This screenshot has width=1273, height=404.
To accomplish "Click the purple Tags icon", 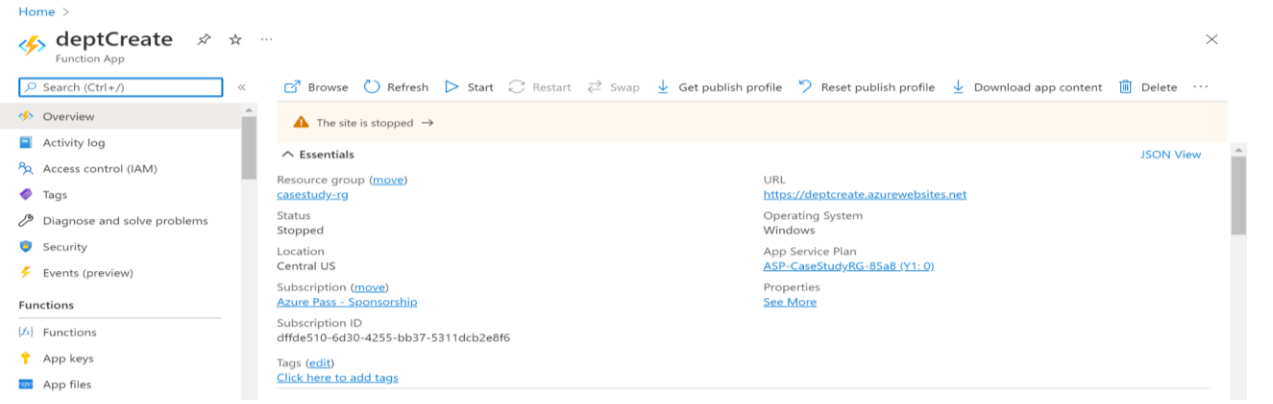I will [x=26, y=195].
